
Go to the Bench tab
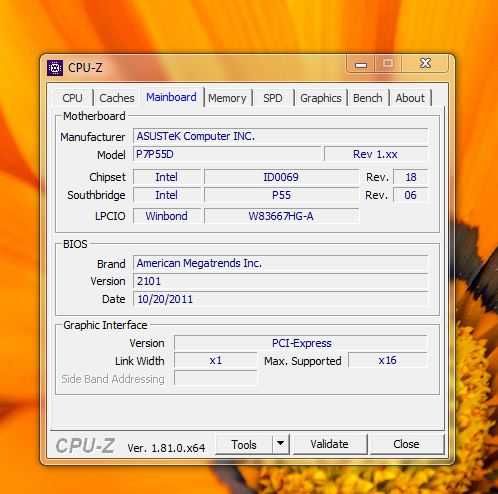[x=368, y=98]
